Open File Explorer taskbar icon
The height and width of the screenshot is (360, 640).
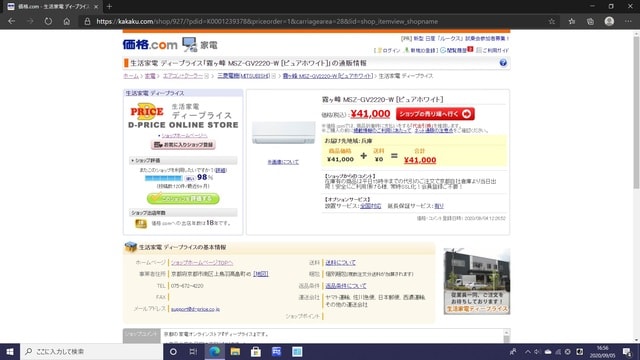235,351
